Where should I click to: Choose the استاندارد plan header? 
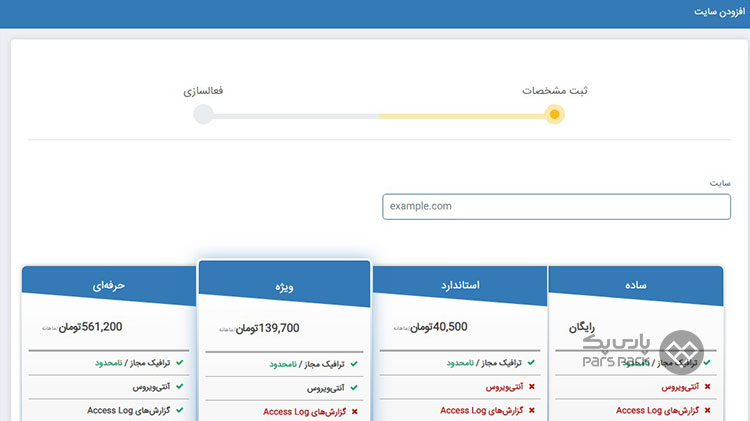tap(460, 285)
